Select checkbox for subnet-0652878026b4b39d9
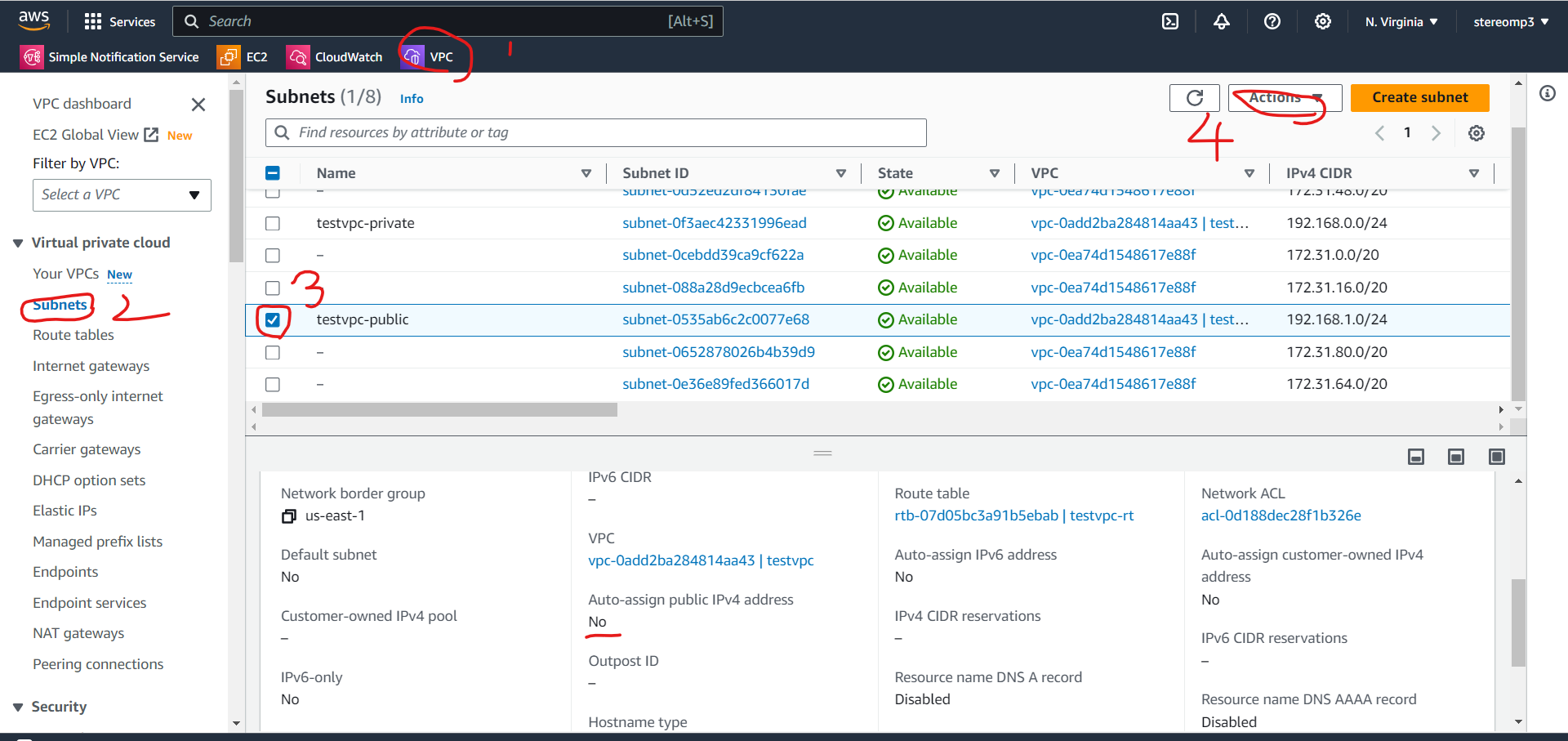This screenshot has height=741, width=1568. pyautogui.click(x=273, y=352)
